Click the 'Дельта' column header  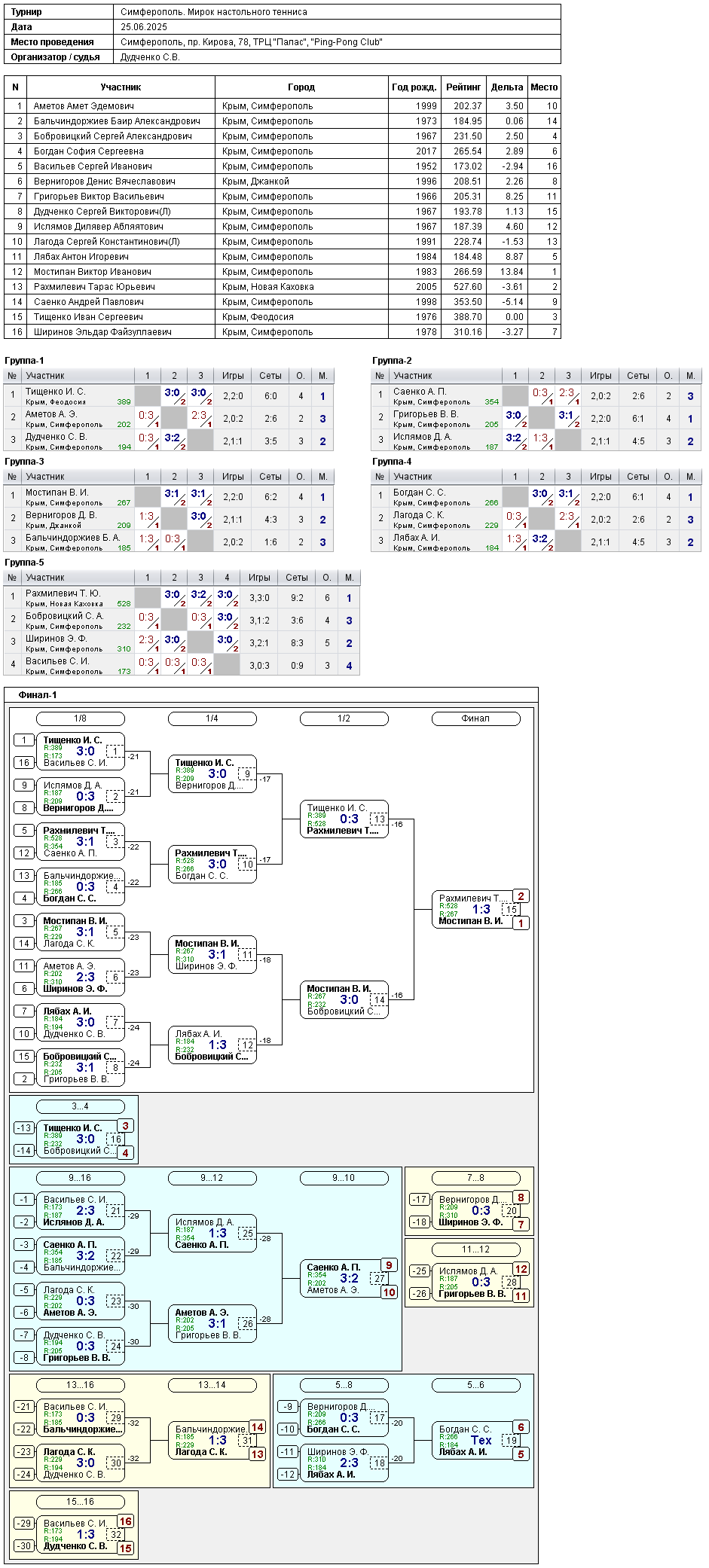(x=507, y=87)
